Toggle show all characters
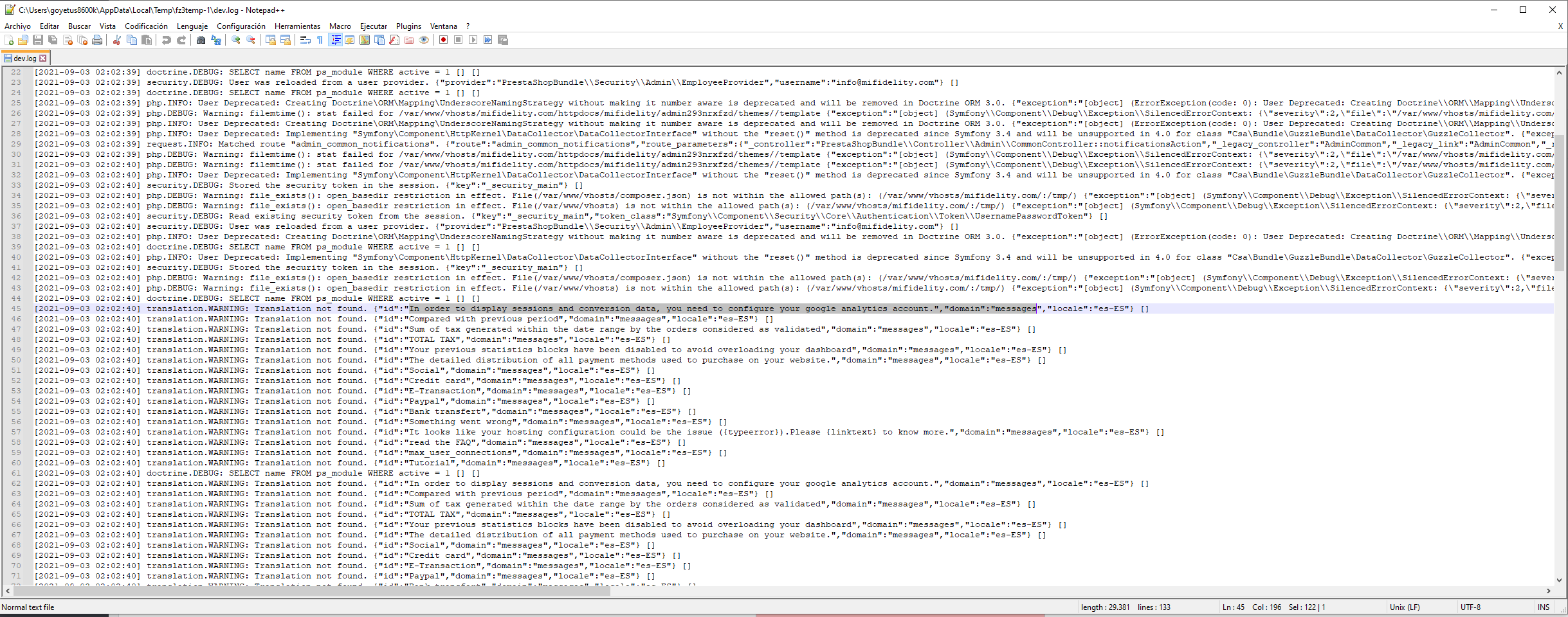Viewport: 1568px width, 617px height. tap(320, 40)
